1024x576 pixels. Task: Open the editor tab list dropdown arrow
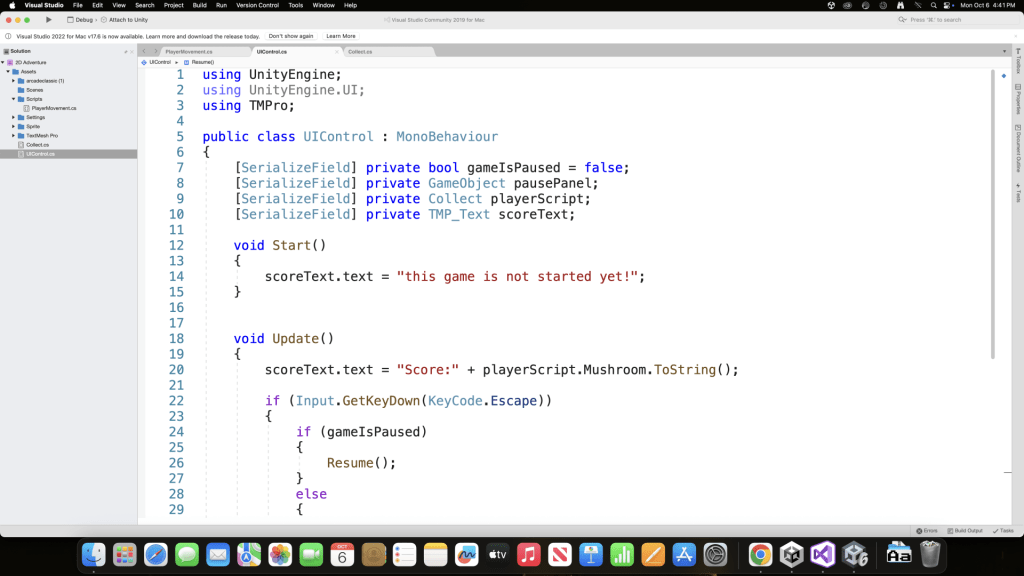pos(1004,51)
